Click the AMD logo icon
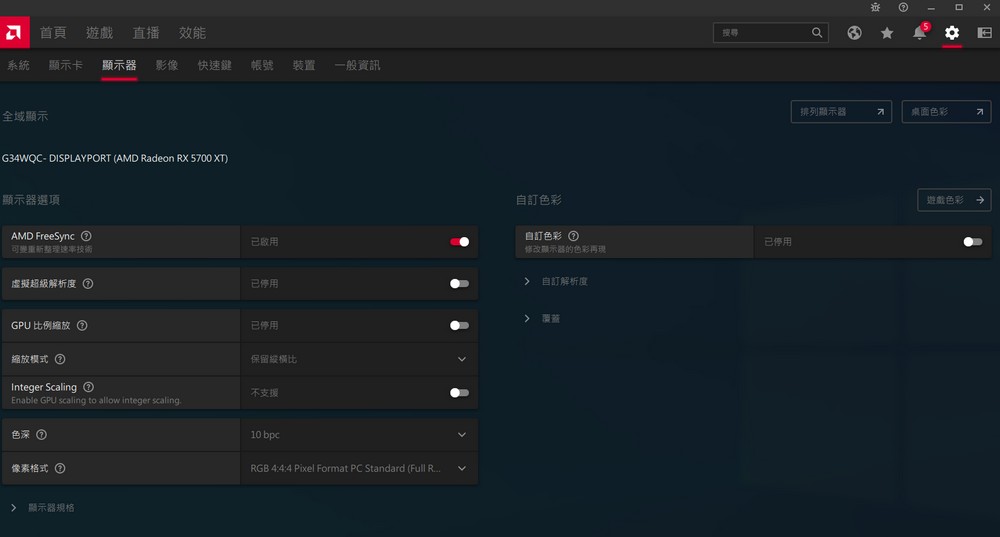 point(14,33)
